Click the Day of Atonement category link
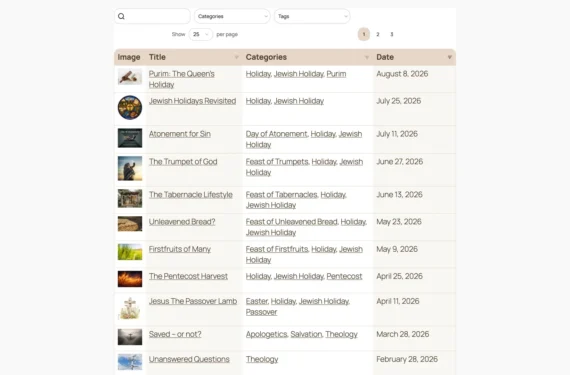Screen dimensions: 570x375 tap(276, 134)
